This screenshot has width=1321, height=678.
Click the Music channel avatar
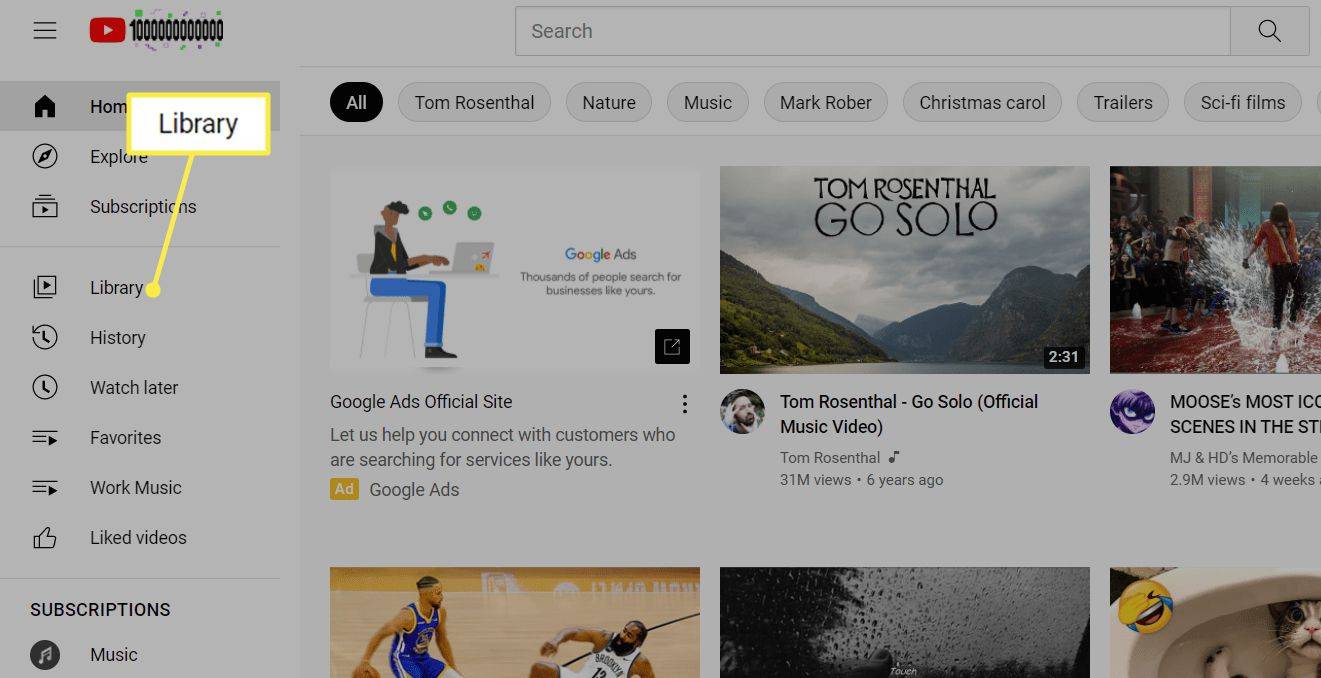[x=45, y=655]
